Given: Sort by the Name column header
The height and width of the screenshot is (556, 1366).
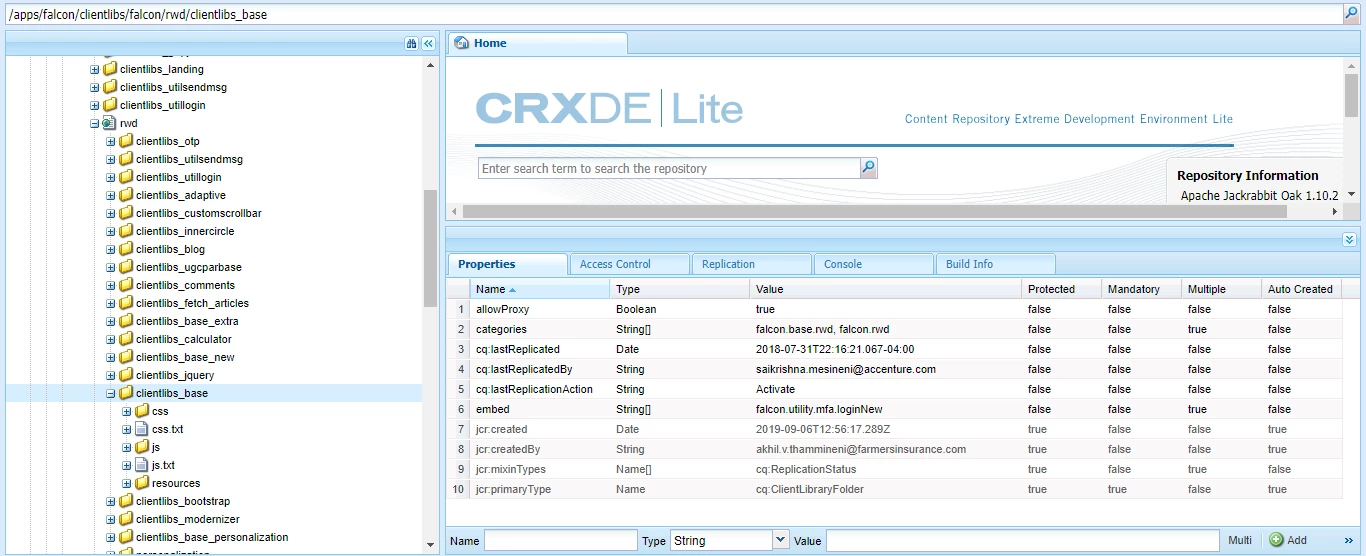Looking at the screenshot, I should click(x=540, y=289).
